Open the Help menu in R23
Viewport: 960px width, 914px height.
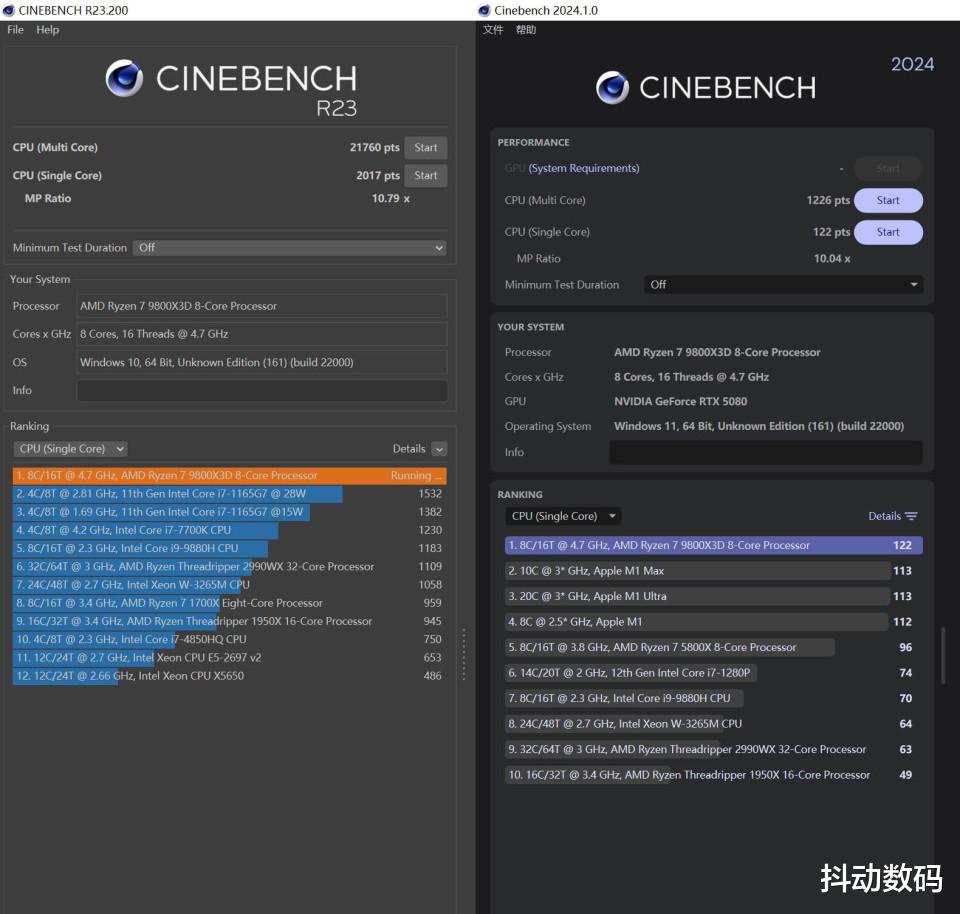pyautogui.click(x=48, y=30)
